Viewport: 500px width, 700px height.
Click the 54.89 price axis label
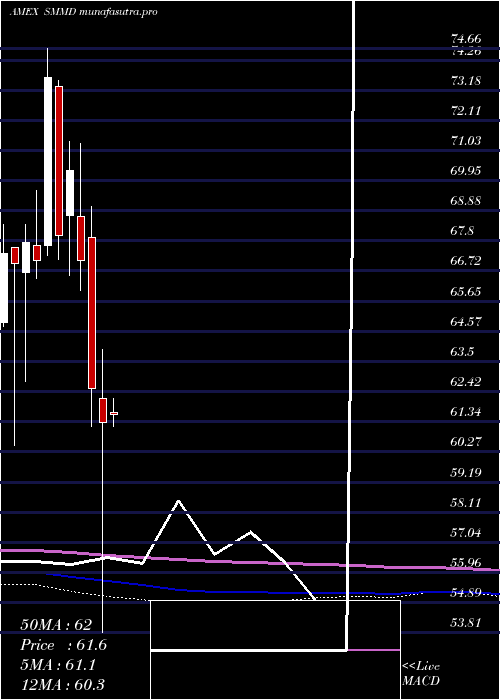(x=467, y=592)
